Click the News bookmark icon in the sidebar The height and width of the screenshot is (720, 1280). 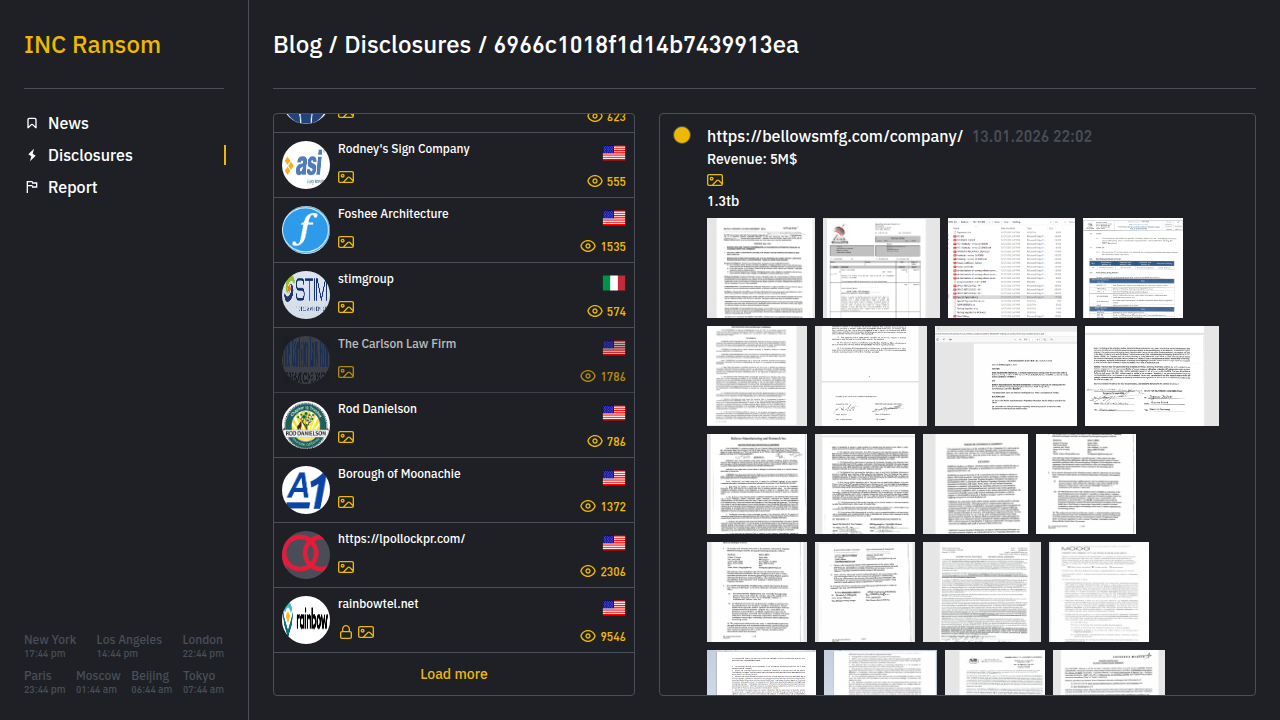click(32, 123)
